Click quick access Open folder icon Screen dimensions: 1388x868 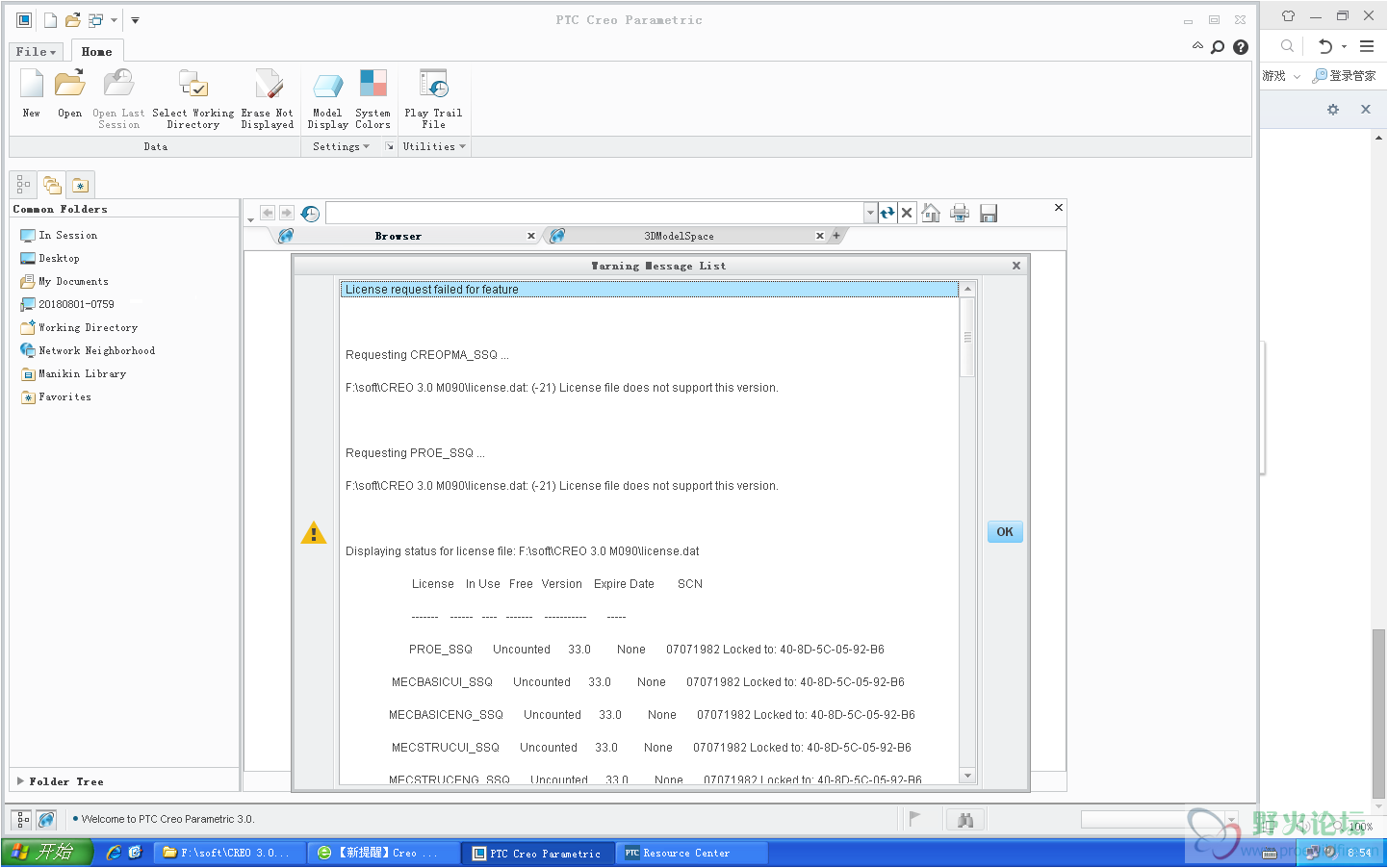72,19
